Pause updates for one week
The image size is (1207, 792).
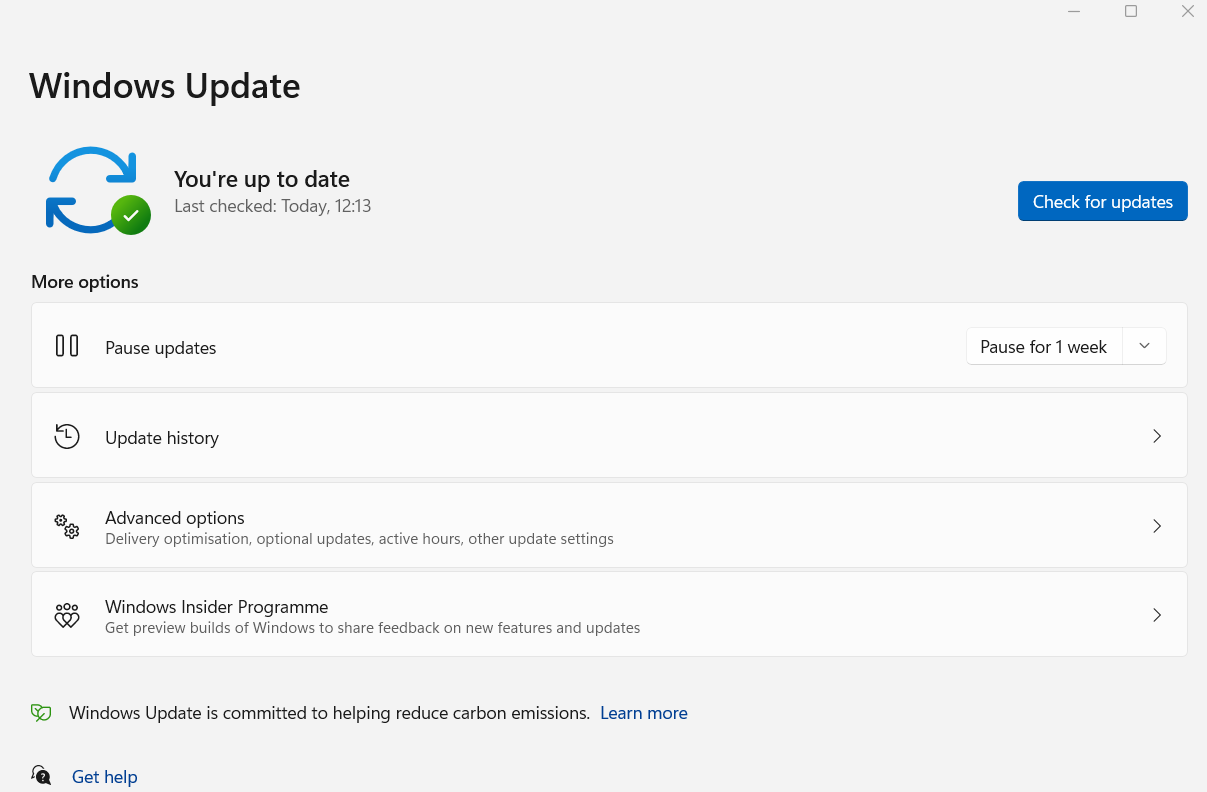(x=1043, y=346)
